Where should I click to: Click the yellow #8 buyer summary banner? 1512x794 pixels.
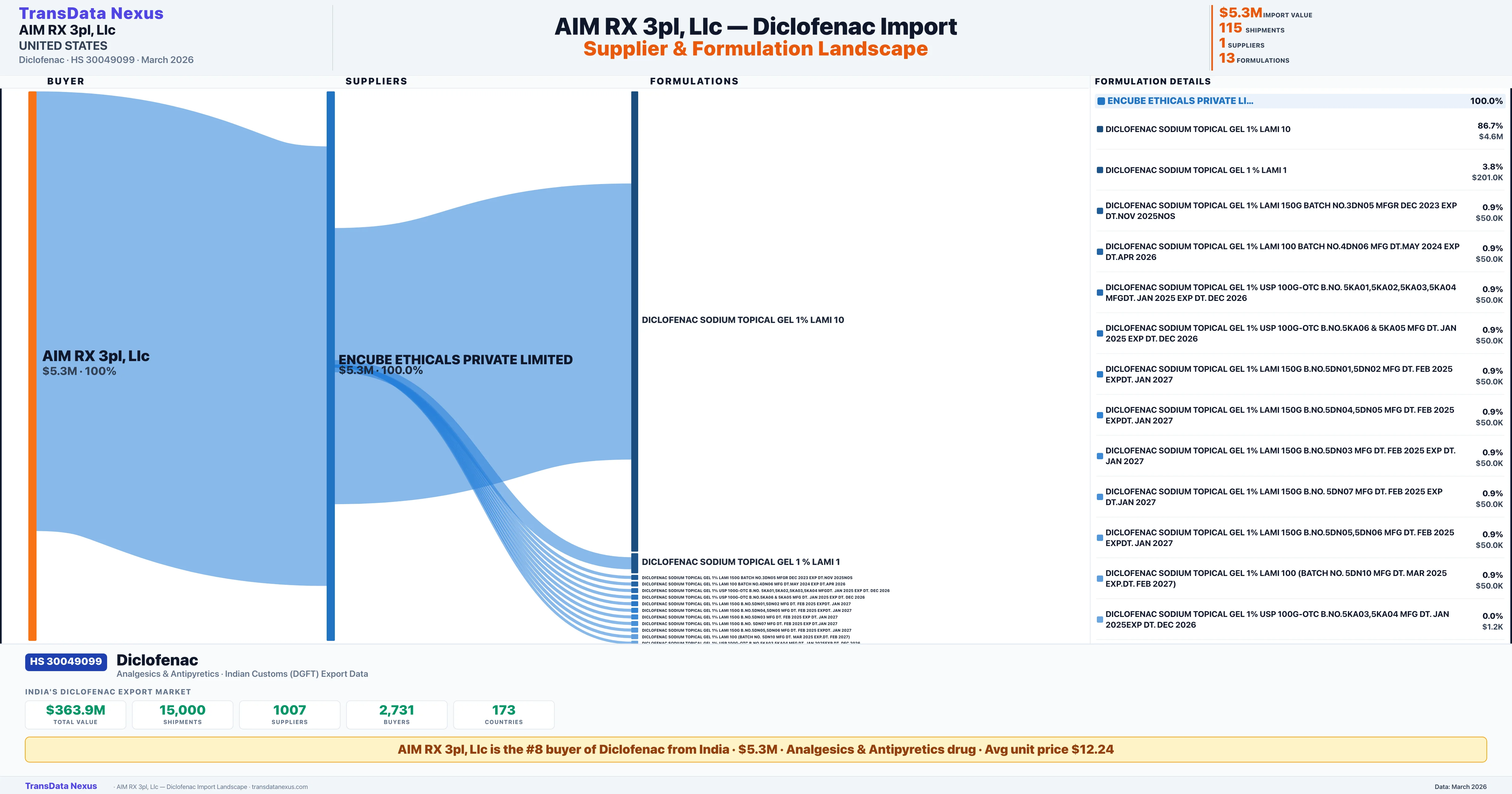(x=755, y=749)
